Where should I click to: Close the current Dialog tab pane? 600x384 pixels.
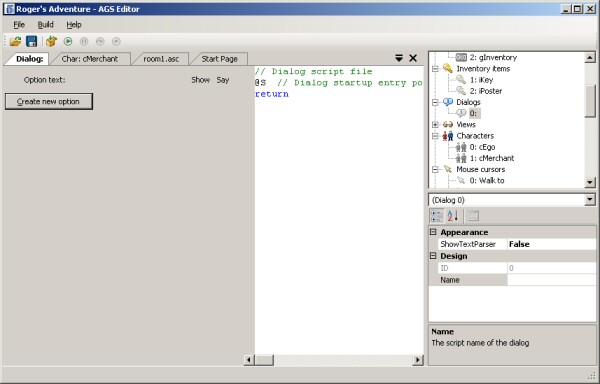point(413,58)
